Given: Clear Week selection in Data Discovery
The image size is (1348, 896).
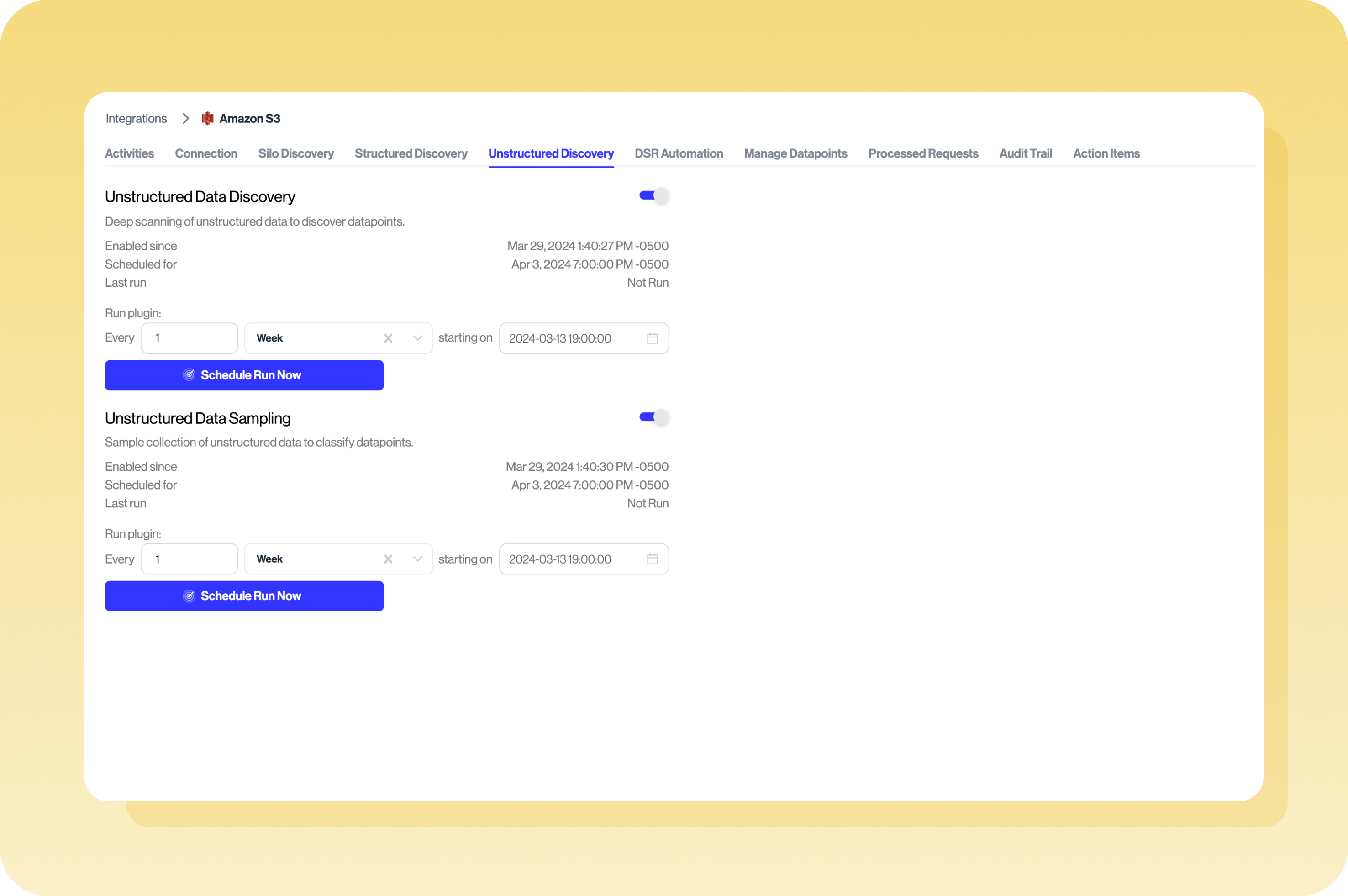Looking at the screenshot, I should coord(388,338).
